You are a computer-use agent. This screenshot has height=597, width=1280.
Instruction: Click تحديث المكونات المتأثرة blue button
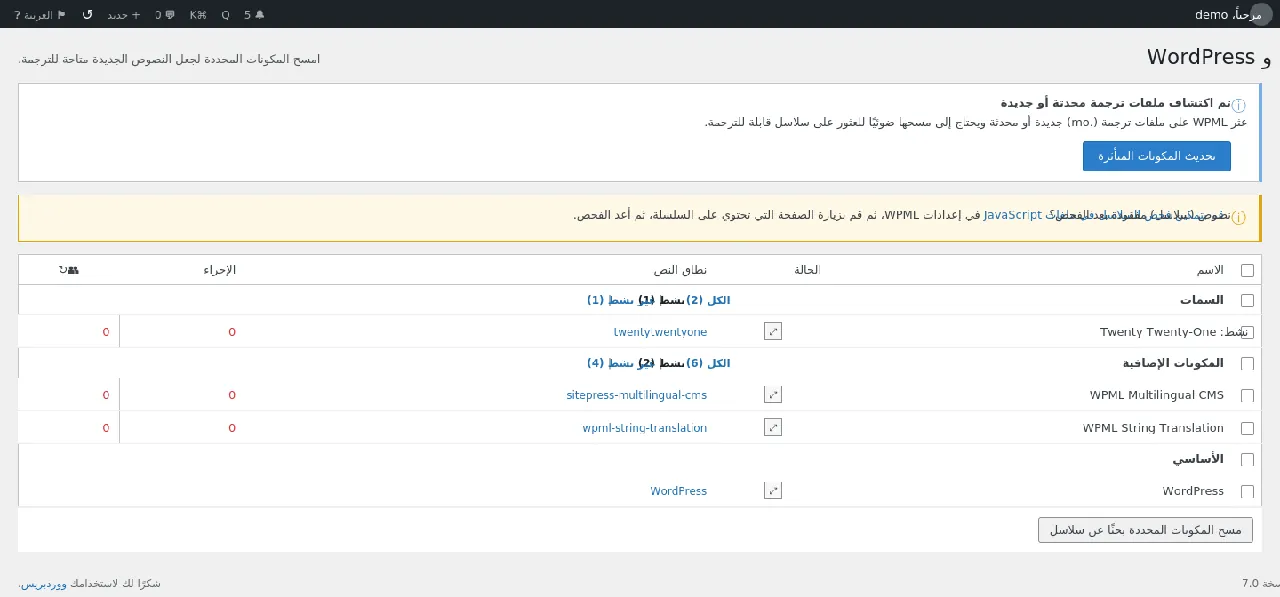coord(1157,156)
